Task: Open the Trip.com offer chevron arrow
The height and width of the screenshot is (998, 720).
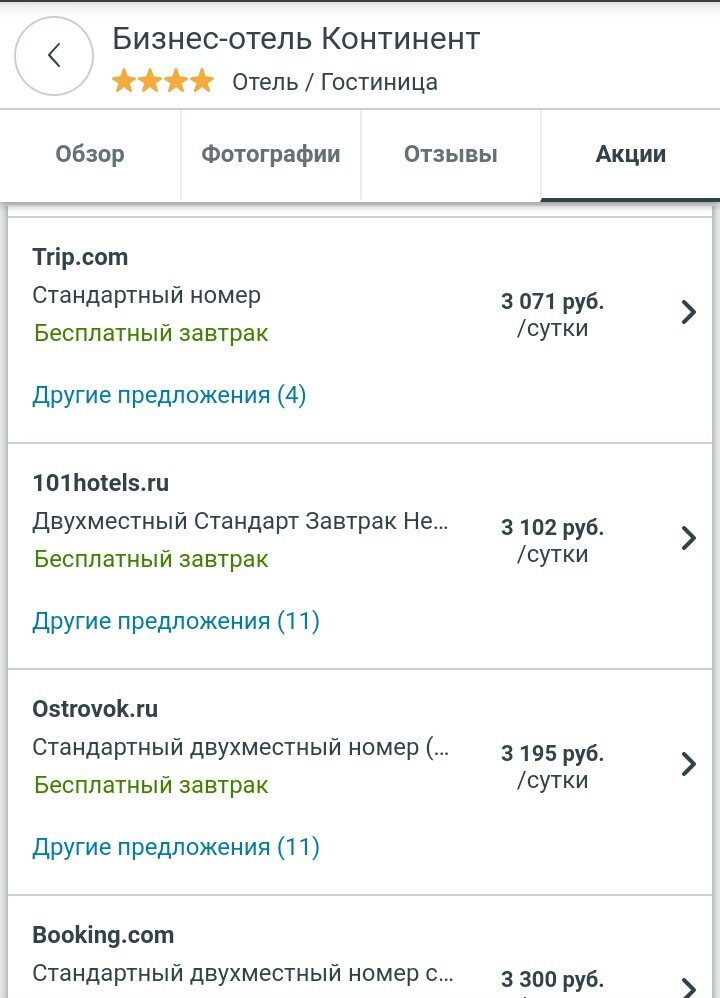Action: [x=688, y=312]
